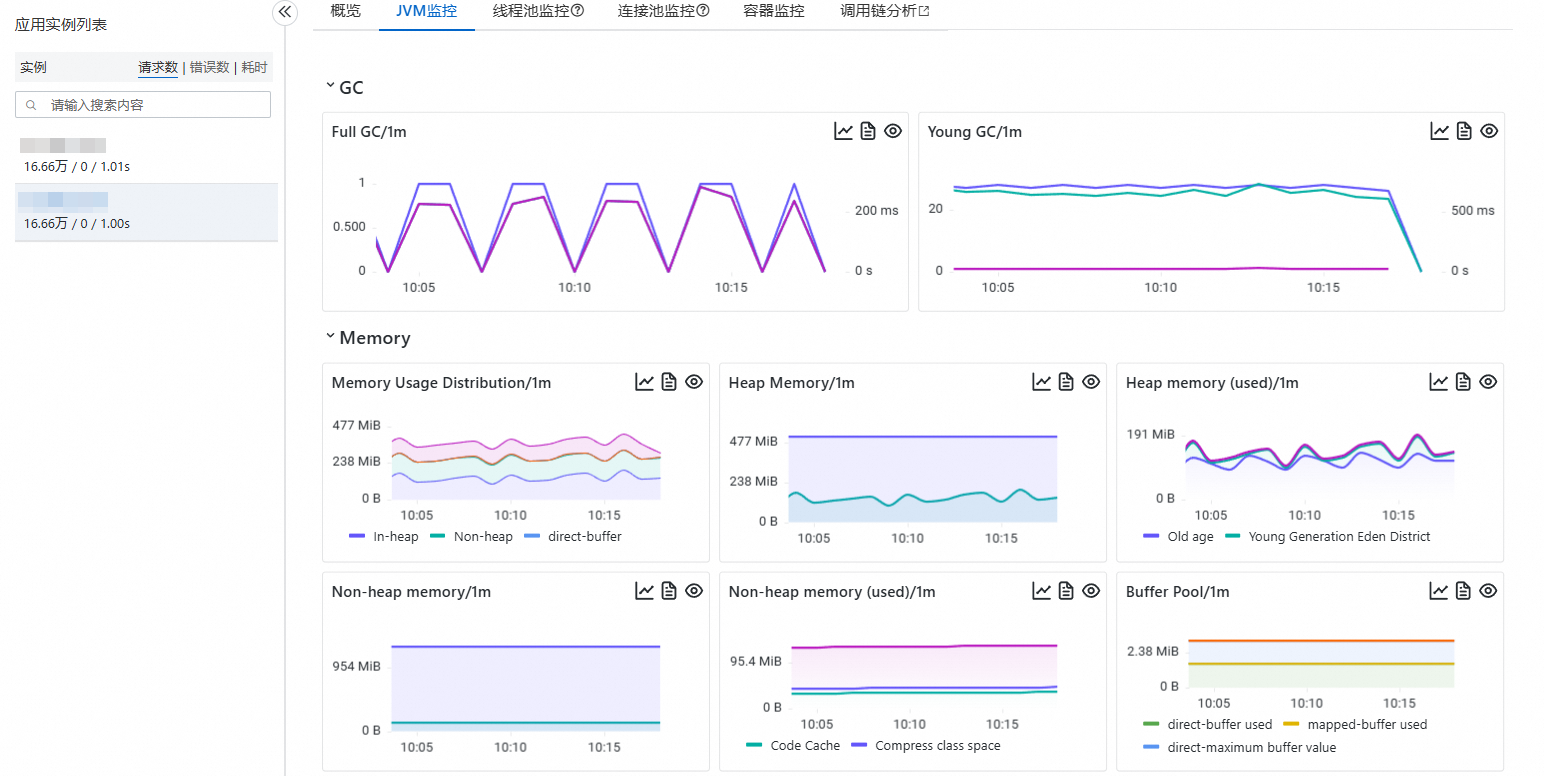The width and height of the screenshot is (1544, 776).
Task: Toggle the direct-buffer legend swatch
Action: (532, 537)
